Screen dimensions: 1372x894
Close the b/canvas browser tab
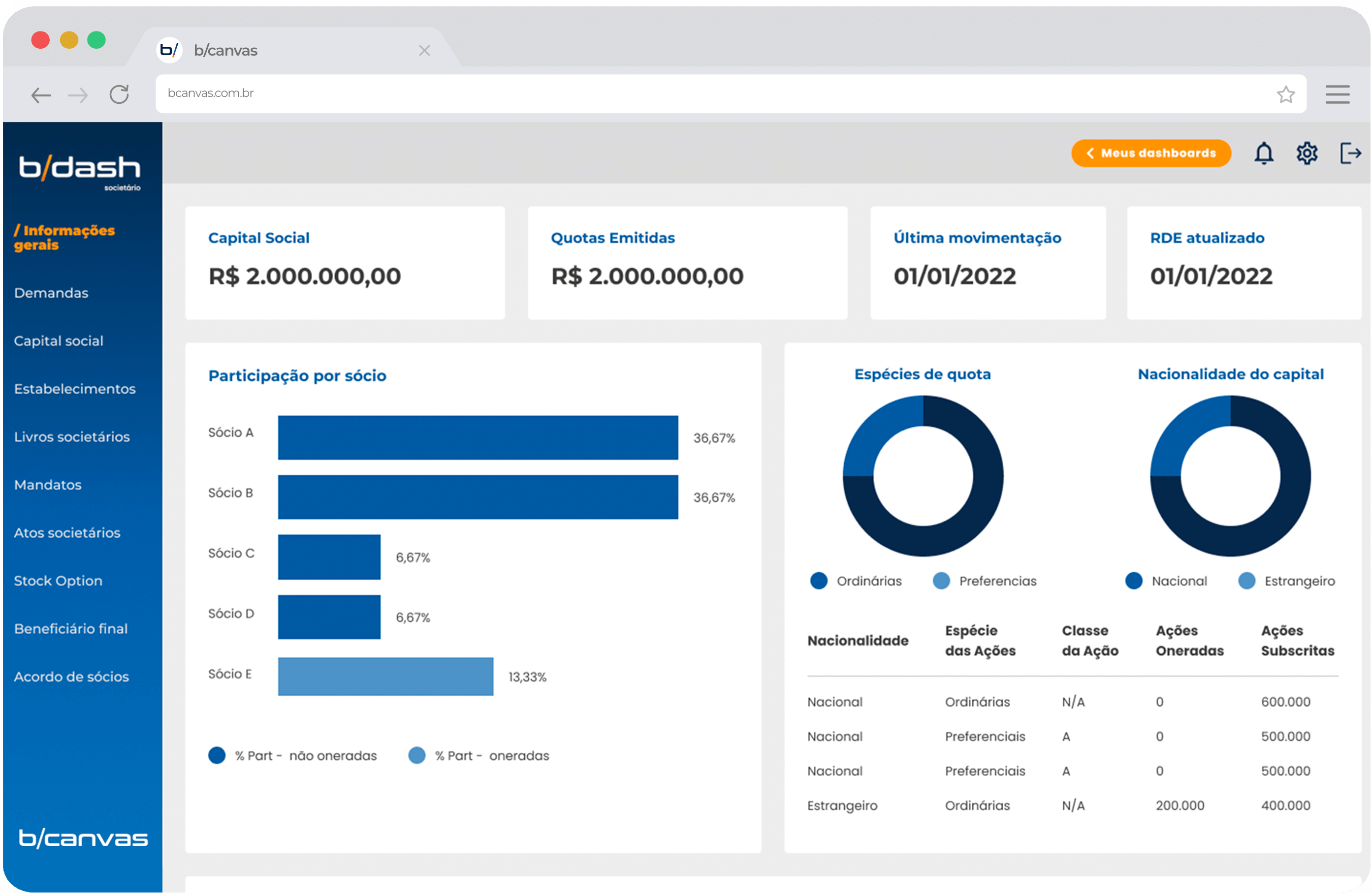coord(424,51)
